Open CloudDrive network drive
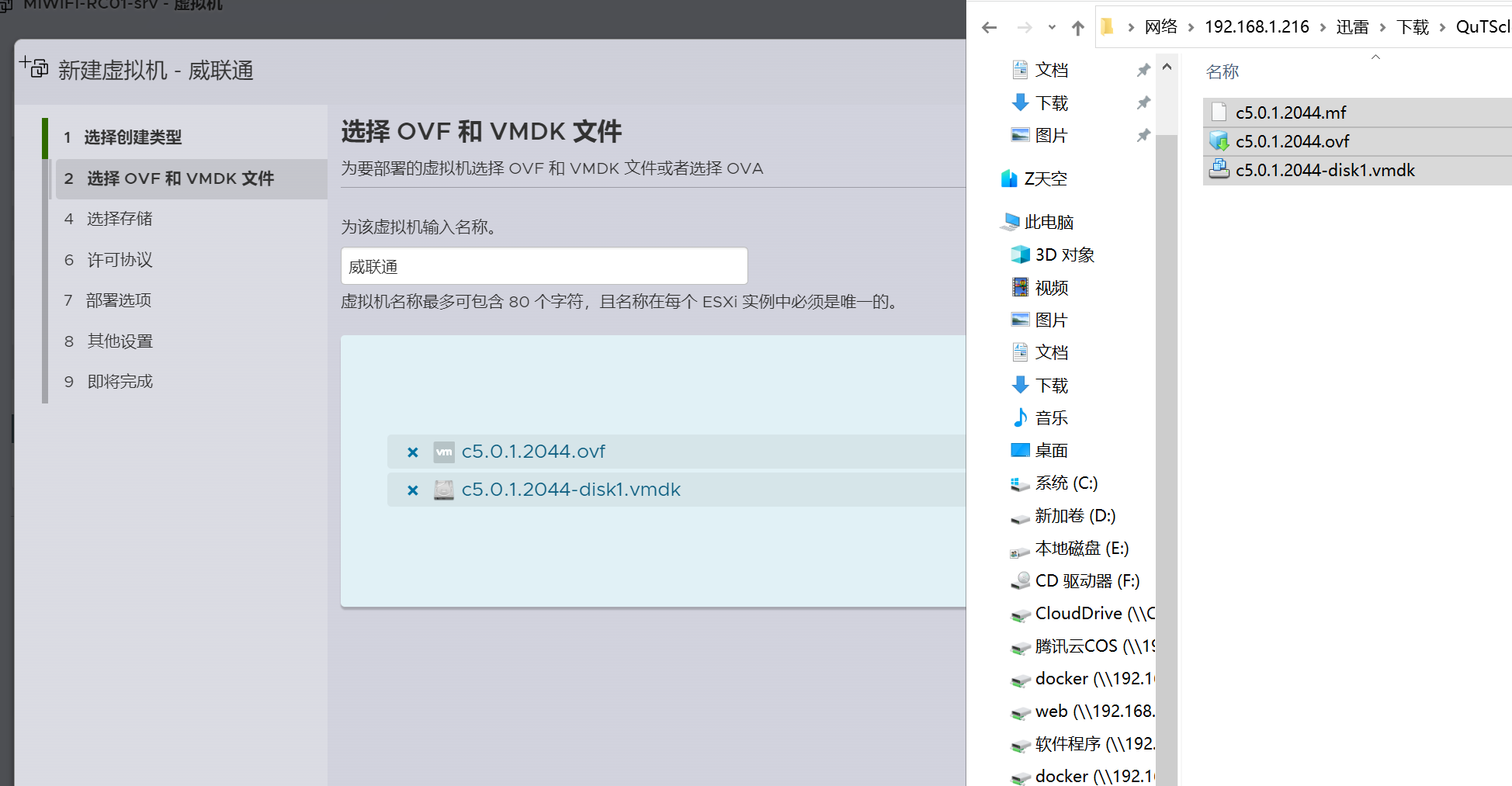This screenshot has width=1512, height=786. (1094, 613)
